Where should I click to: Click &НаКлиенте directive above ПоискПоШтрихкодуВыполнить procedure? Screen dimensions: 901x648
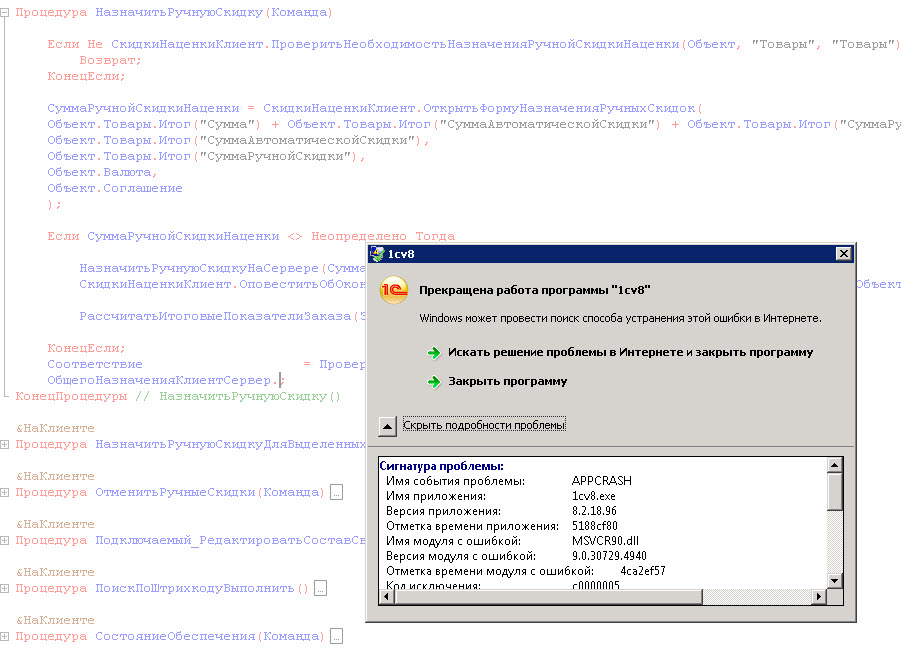click(x=55, y=572)
